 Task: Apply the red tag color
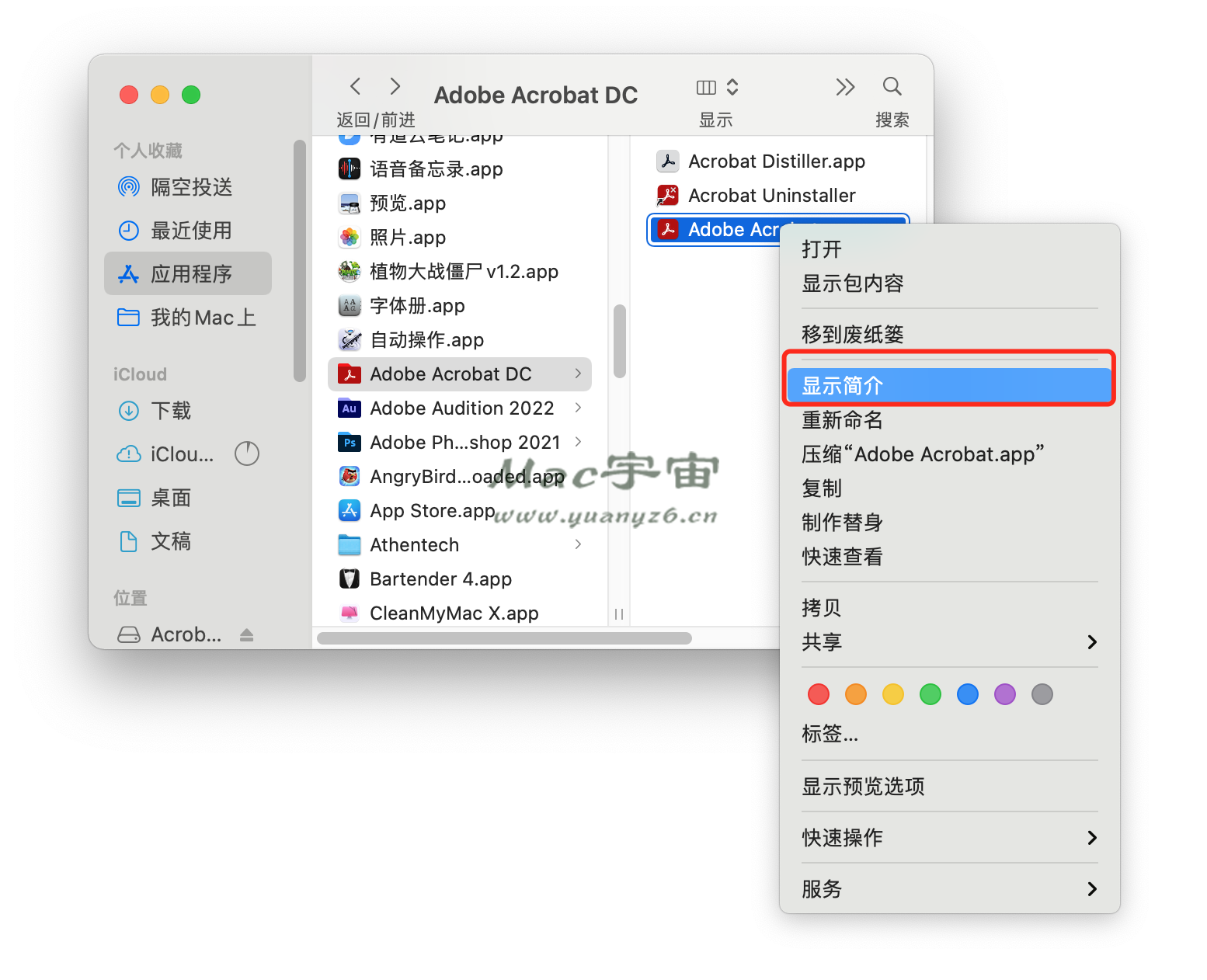point(819,694)
